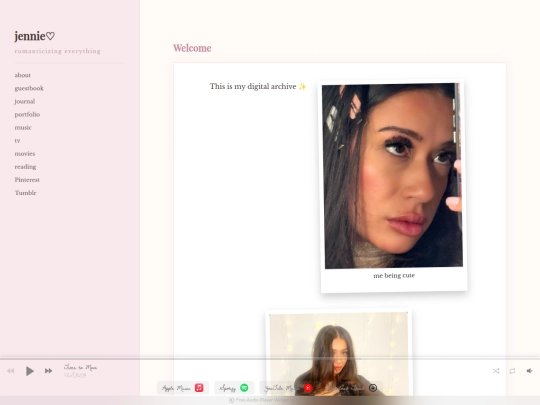Go to the journal page
The width and height of the screenshot is (540, 405).
tap(25, 101)
